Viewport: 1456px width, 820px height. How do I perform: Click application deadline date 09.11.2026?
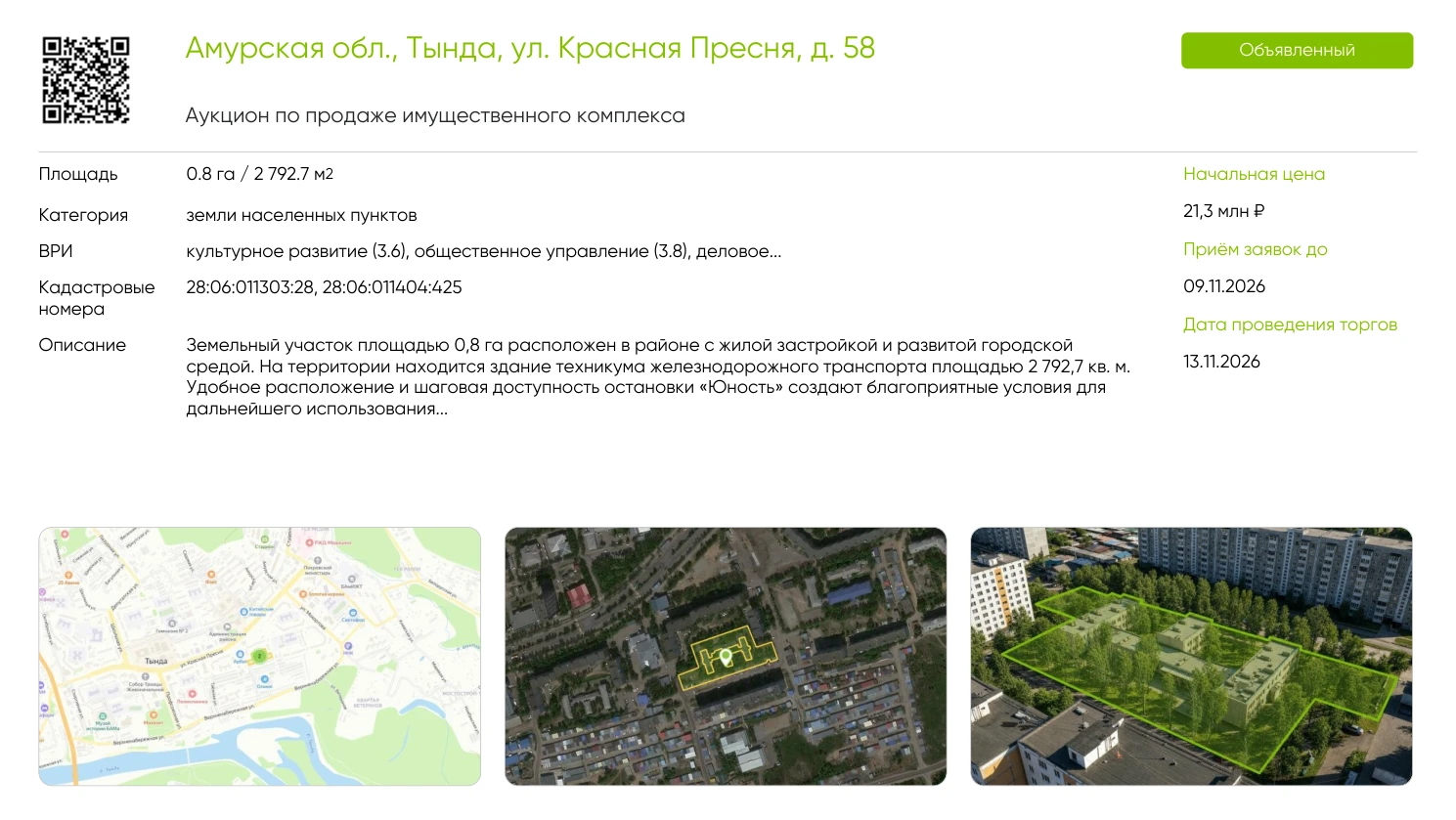(x=1224, y=286)
